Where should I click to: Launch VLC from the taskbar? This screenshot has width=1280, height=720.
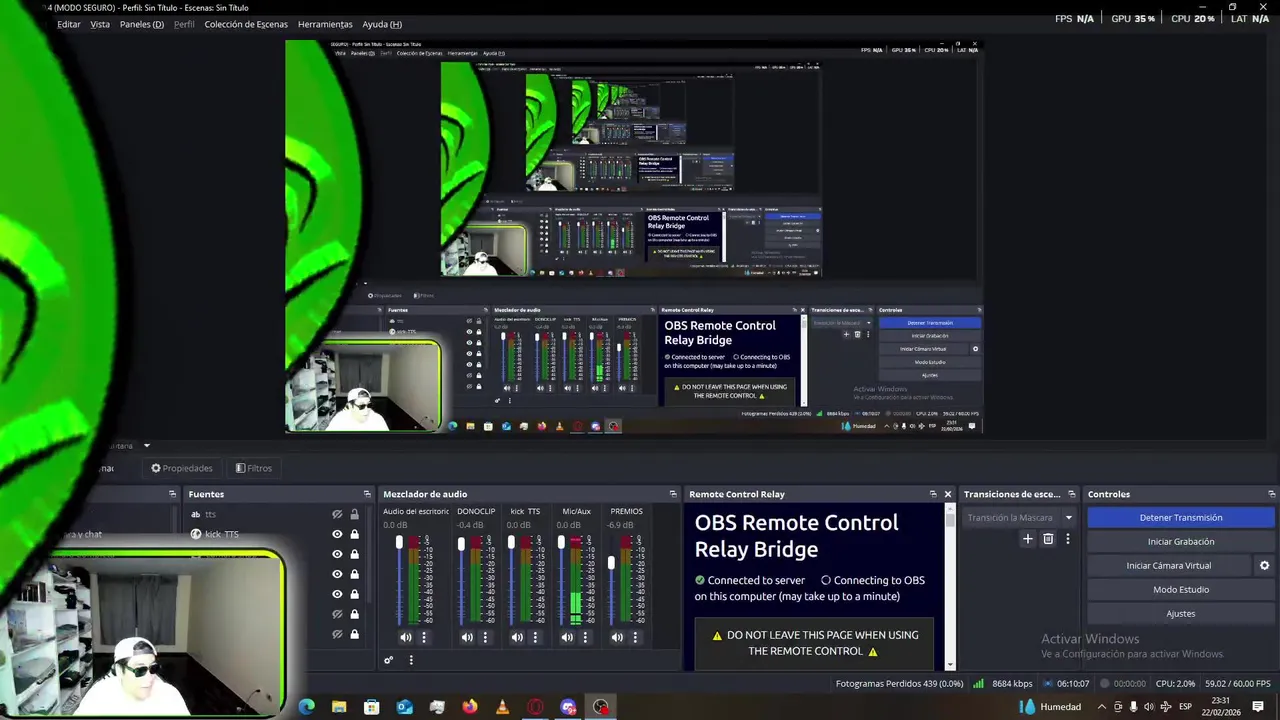(502, 707)
